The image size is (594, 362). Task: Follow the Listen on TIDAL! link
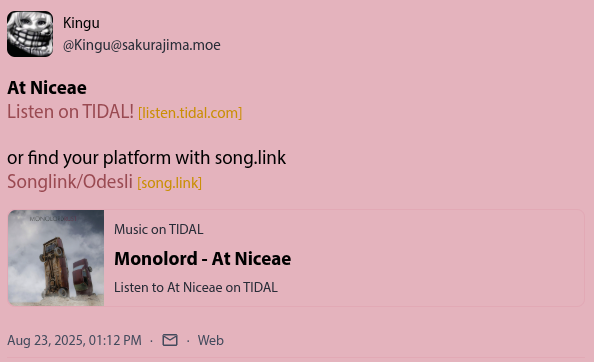coord(70,112)
